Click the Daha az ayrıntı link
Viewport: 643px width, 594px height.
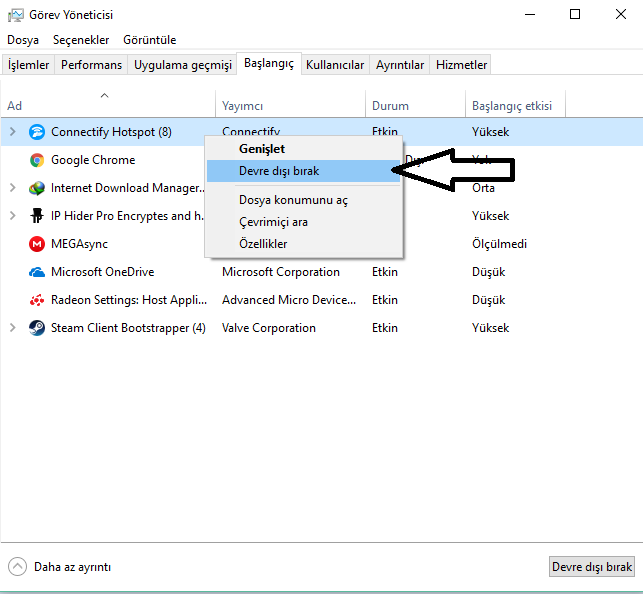(73, 567)
